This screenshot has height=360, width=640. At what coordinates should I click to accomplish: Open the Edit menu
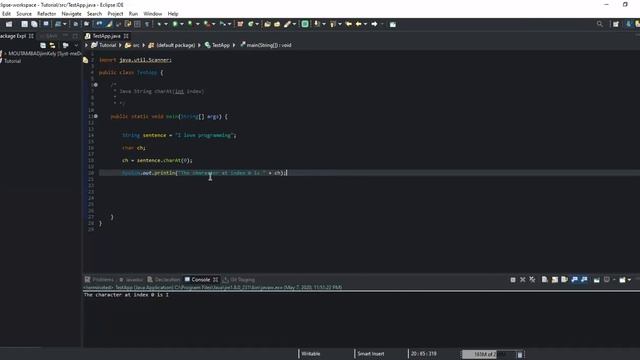7,13
